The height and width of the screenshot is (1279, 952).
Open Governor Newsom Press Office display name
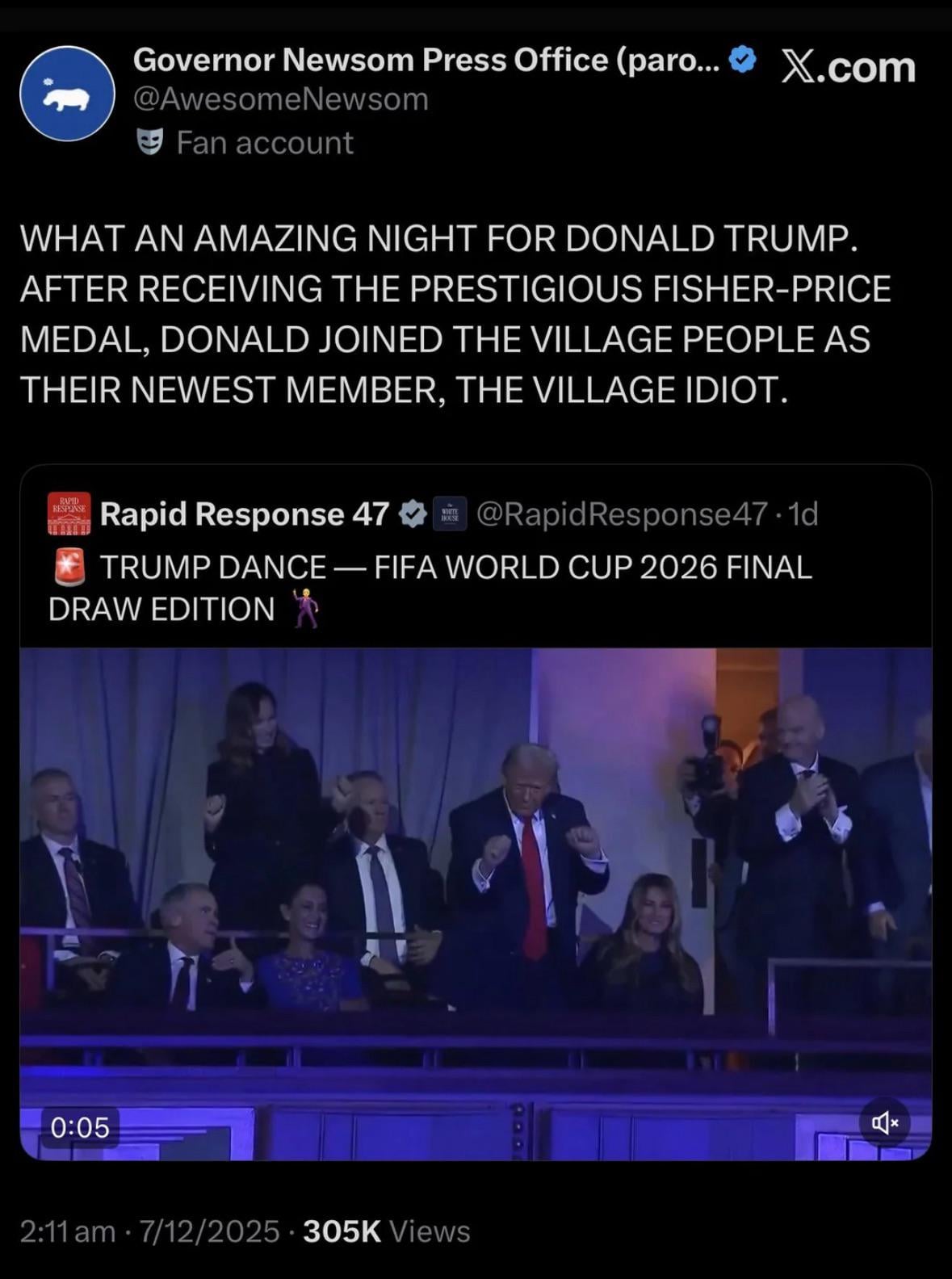pos(426,60)
